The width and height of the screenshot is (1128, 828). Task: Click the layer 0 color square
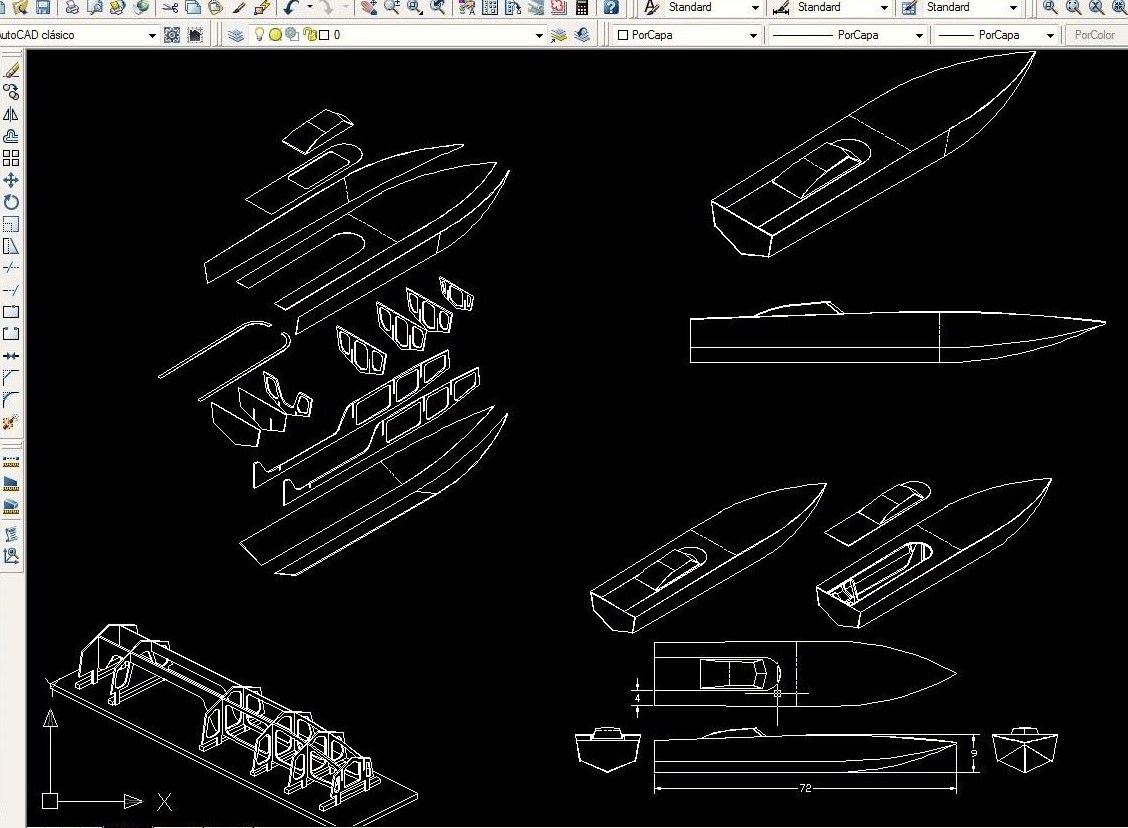[323, 35]
